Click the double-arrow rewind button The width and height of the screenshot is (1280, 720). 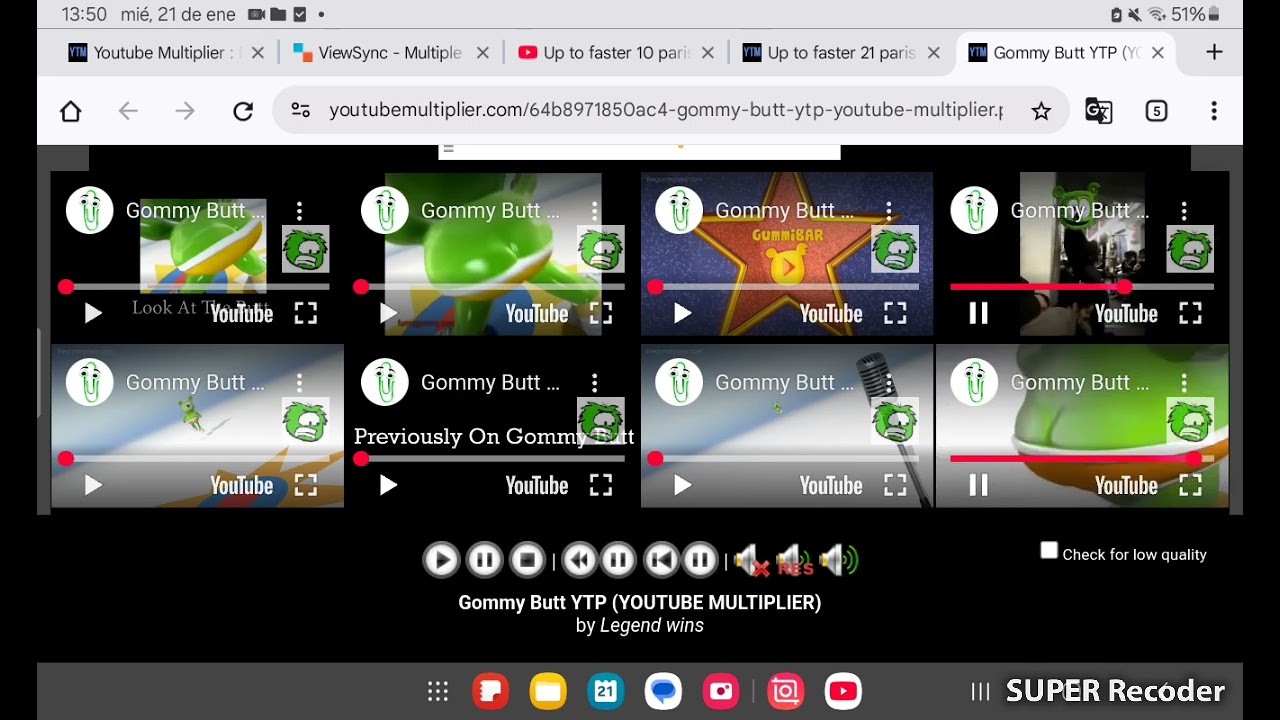(579, 560)
